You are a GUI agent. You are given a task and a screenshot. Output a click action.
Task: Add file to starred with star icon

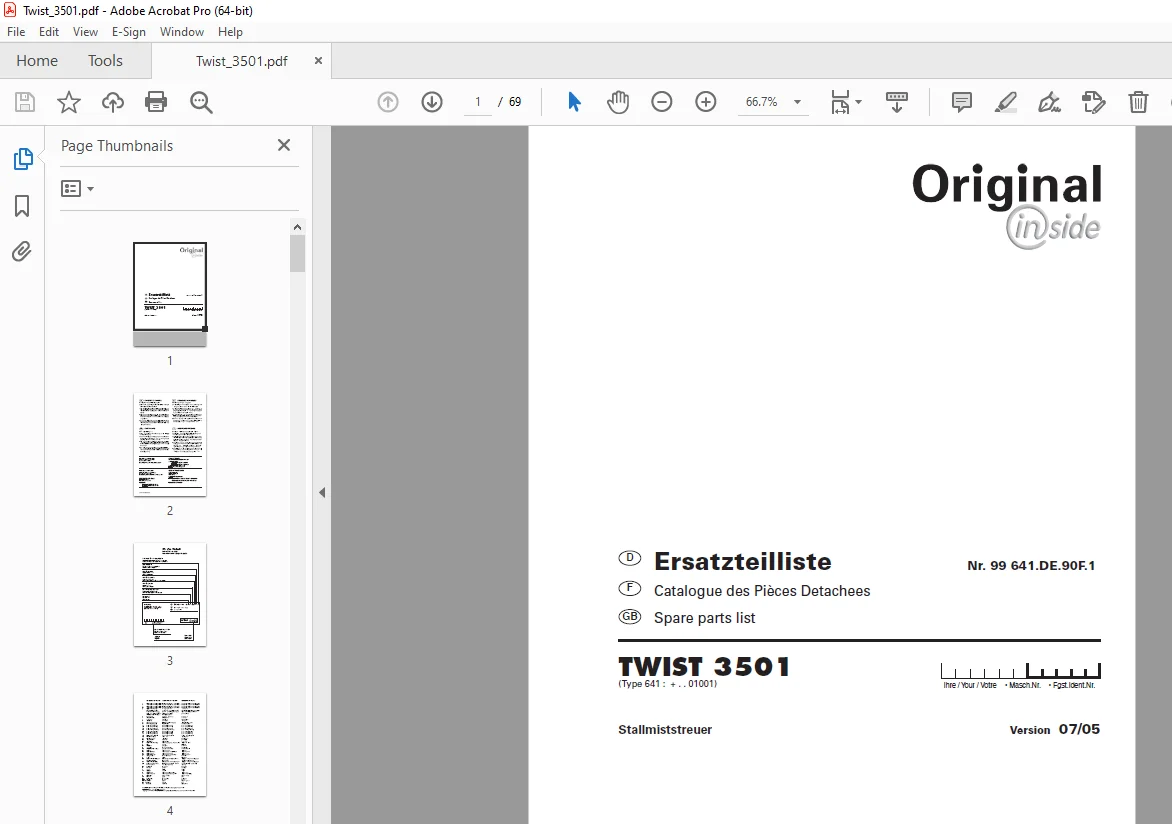(69, 102)
